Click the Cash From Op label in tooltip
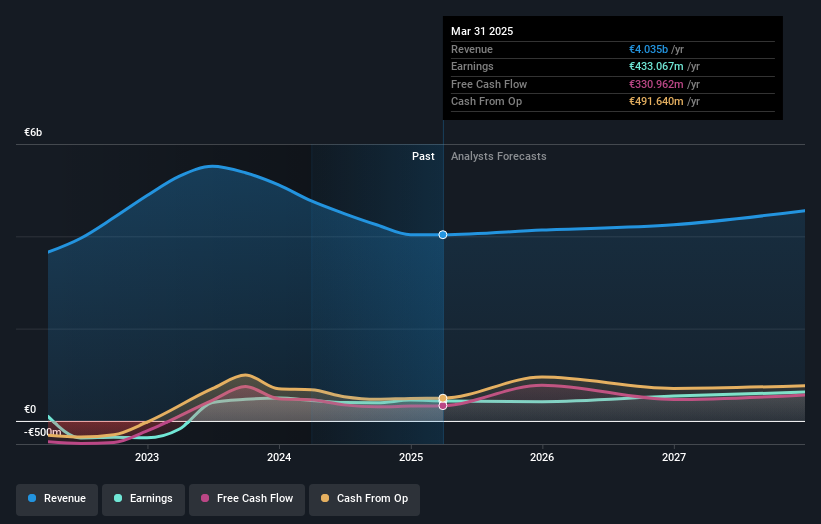 [x=486, y=102]
